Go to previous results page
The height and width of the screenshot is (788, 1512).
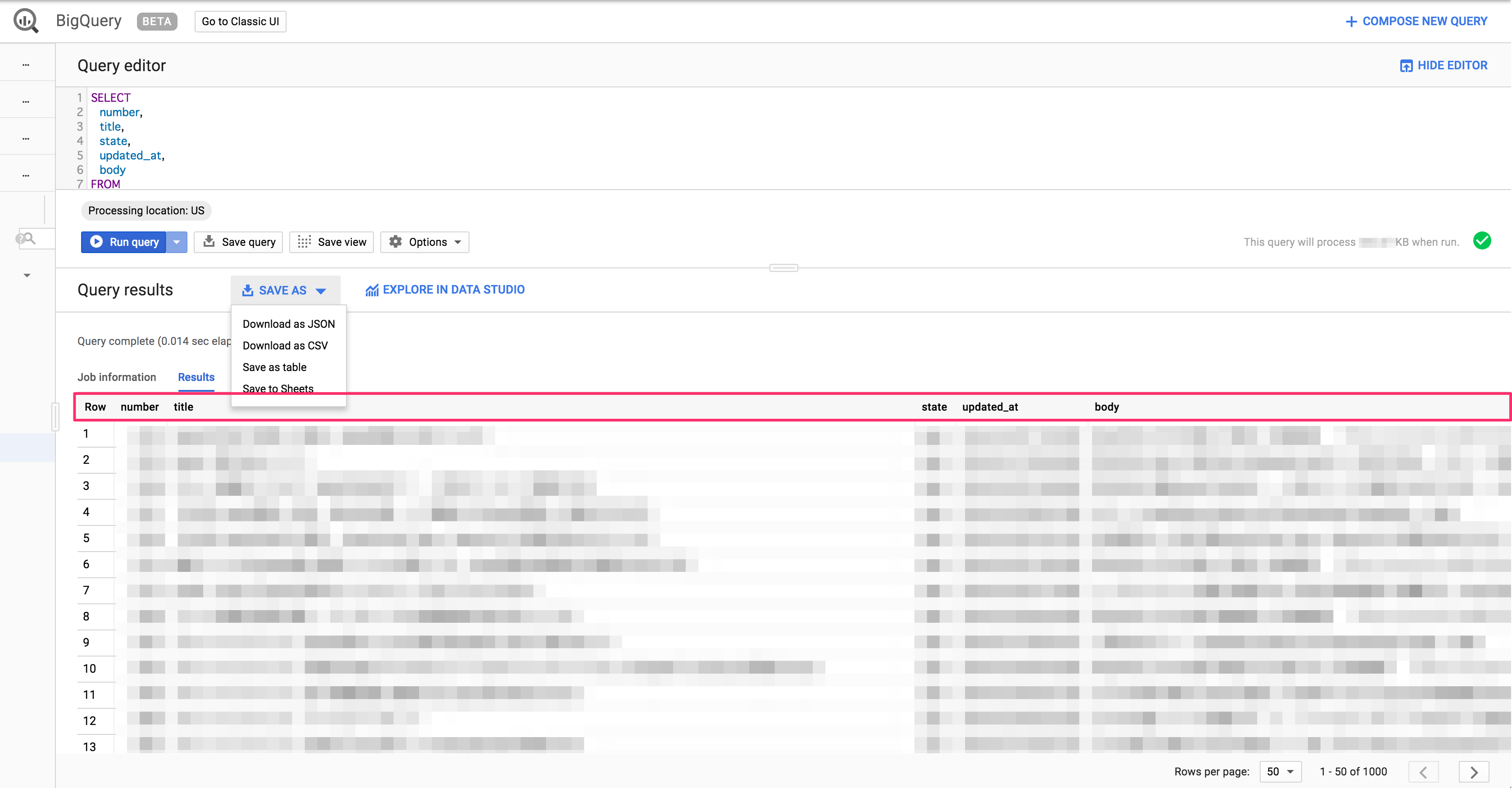[1423, 772]
